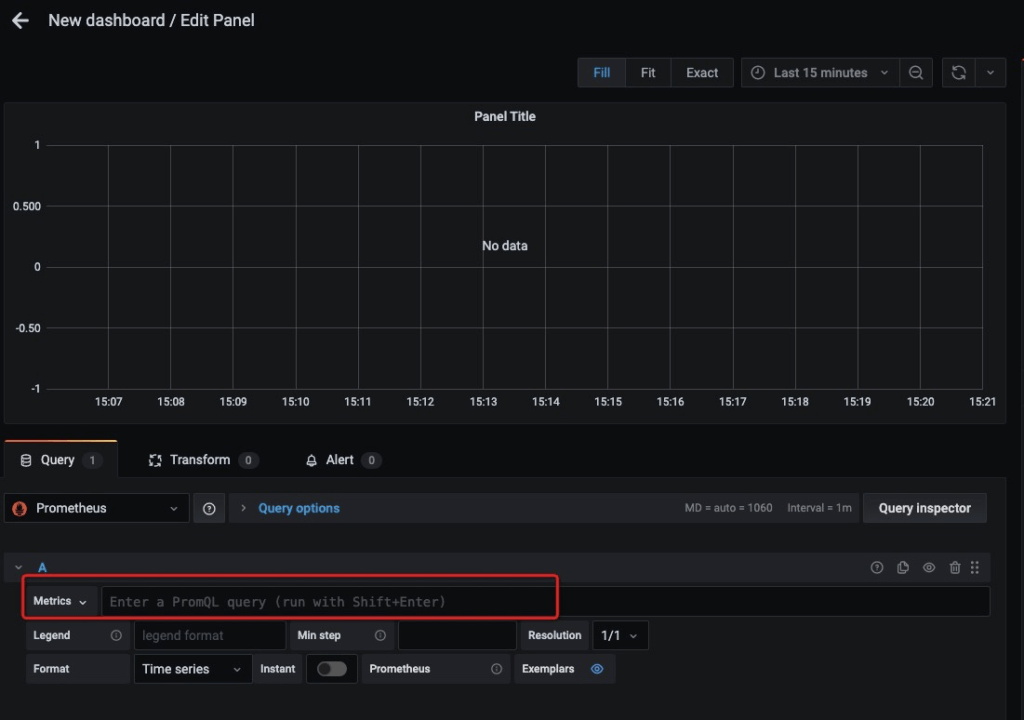This screenshot has height=720, width=1024.
Task: Toggle Exemplars with the eye icon
Action: pos(597,669)
